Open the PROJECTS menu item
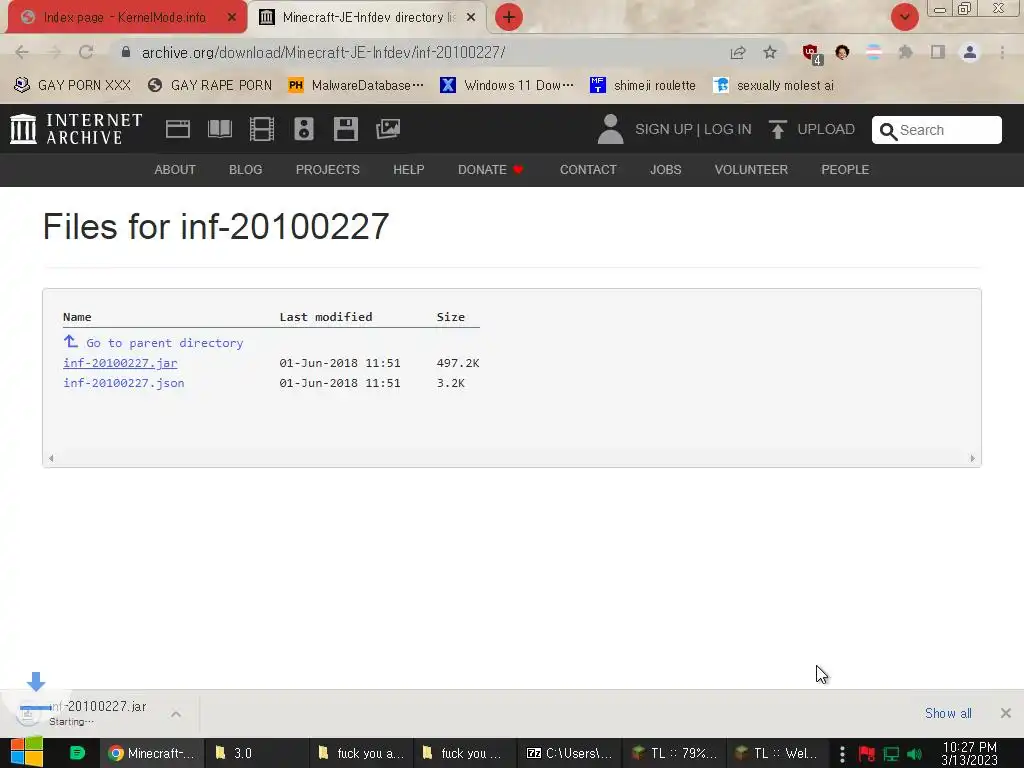The image size is (1024, 768). pos(328,170)
